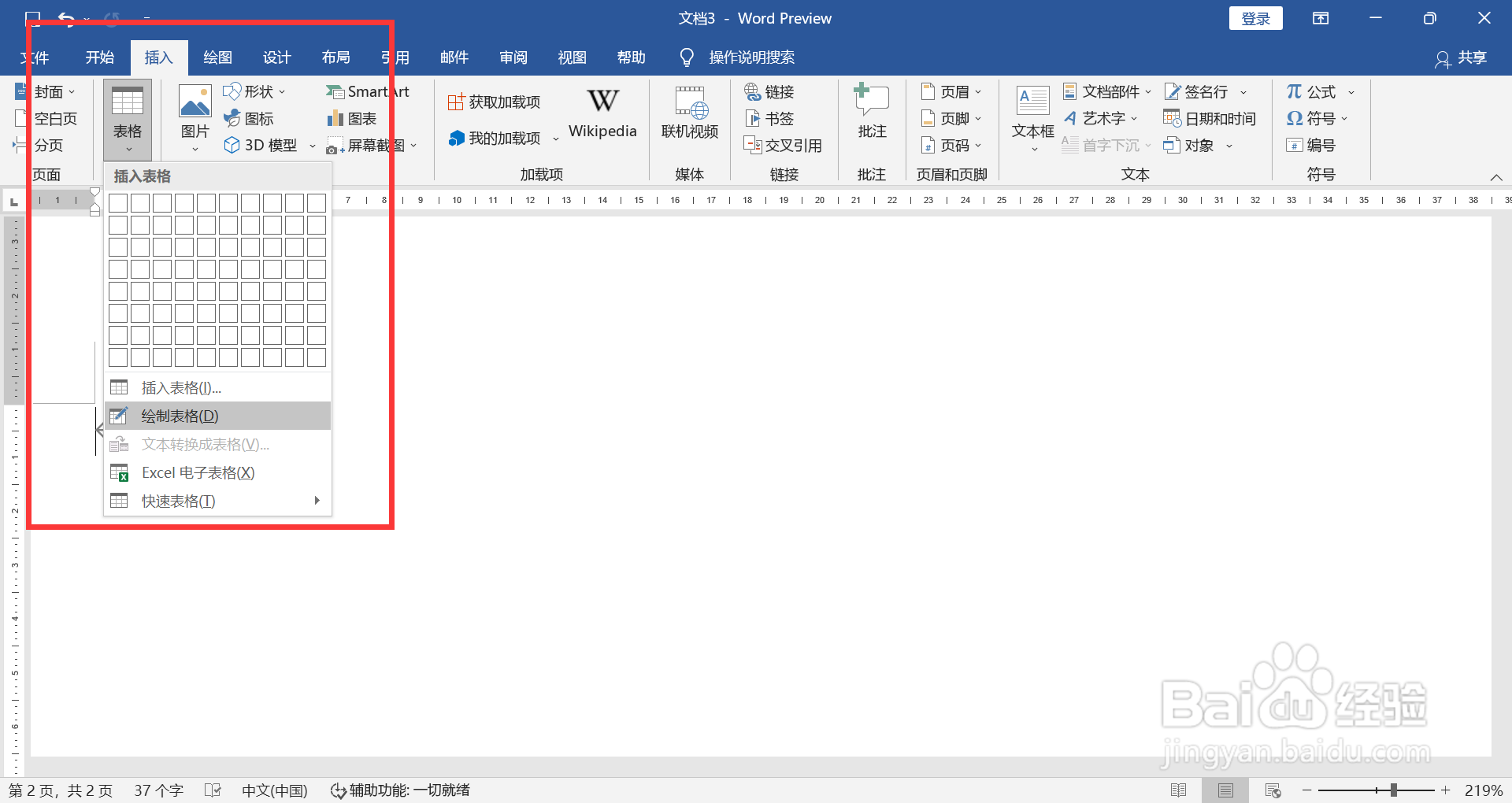Open WordArt (艺术字) gallery

[1101, 119]
